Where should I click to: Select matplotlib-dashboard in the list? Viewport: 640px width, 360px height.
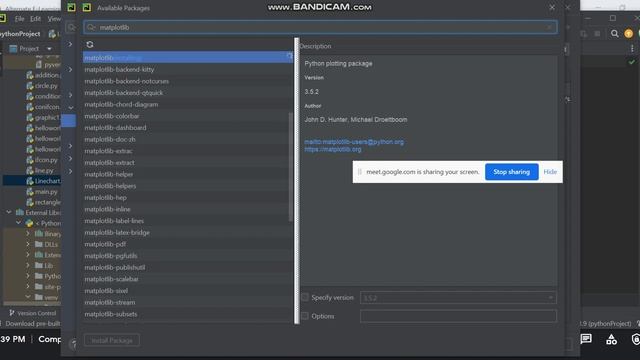188,128
